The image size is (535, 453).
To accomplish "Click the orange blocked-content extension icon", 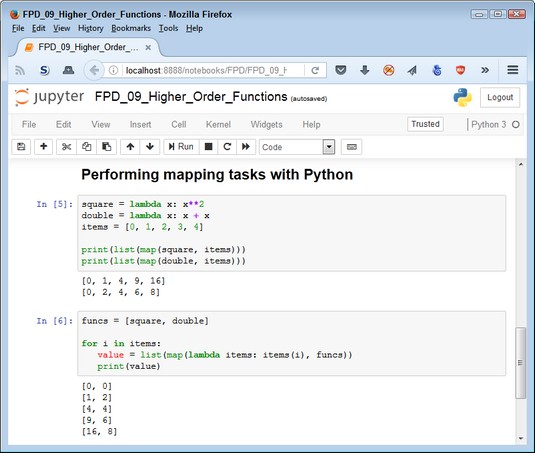I will [x=389, y=70].
